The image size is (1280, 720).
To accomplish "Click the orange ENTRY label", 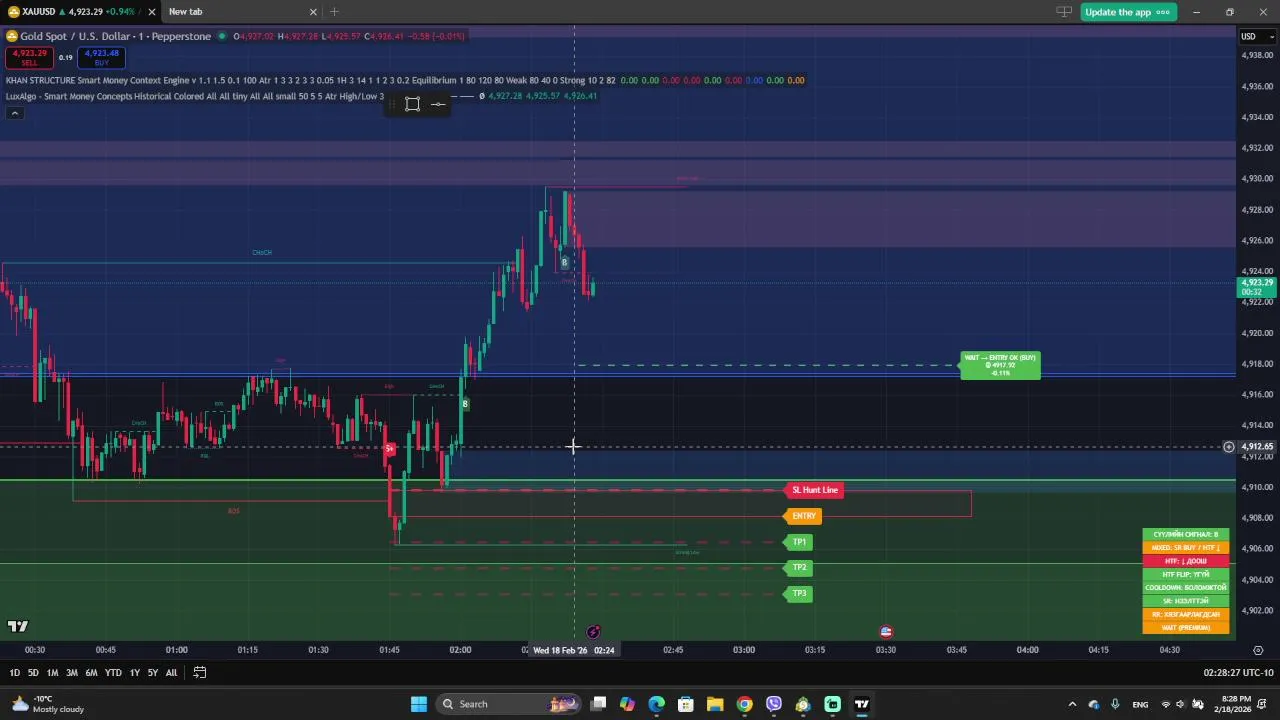I will (803, 516).
